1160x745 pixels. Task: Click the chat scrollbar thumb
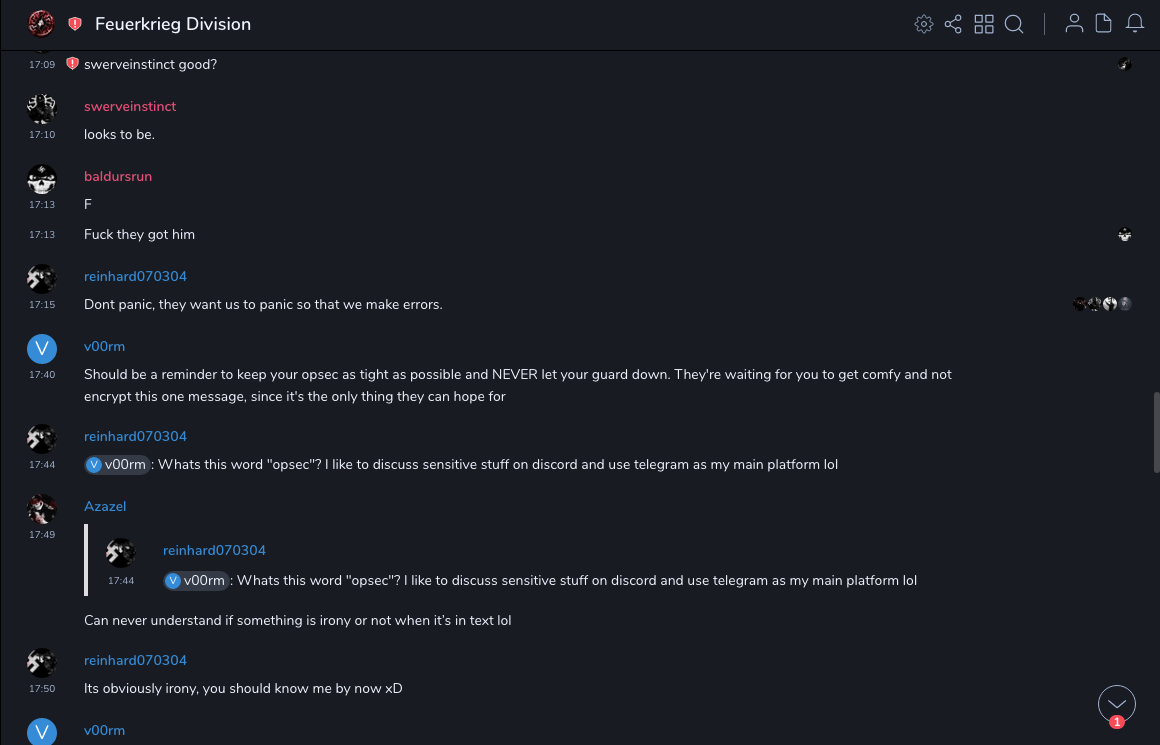[1155, 424]
